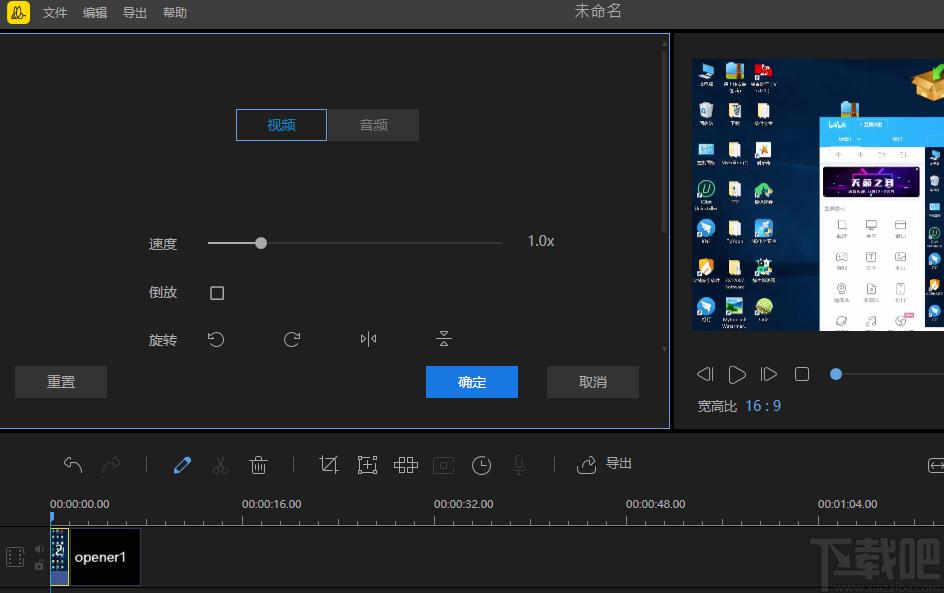This screenshot has height=593, width=944.
Task: Confirm with the 确定 button
Action: point(471,382)
